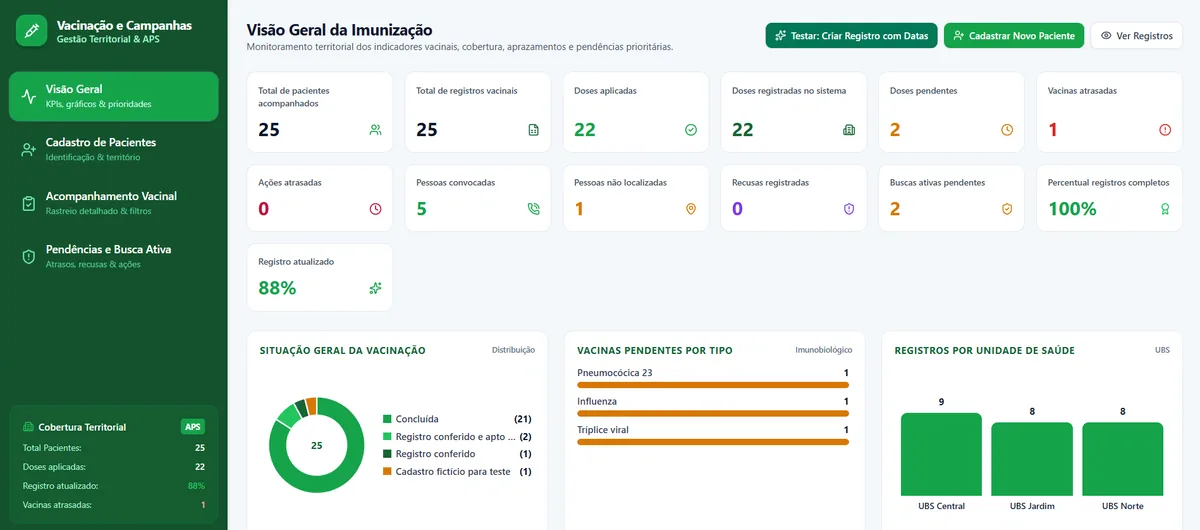Click the check-circle icon in Doses aplicadas card

(x=691, y=130)
